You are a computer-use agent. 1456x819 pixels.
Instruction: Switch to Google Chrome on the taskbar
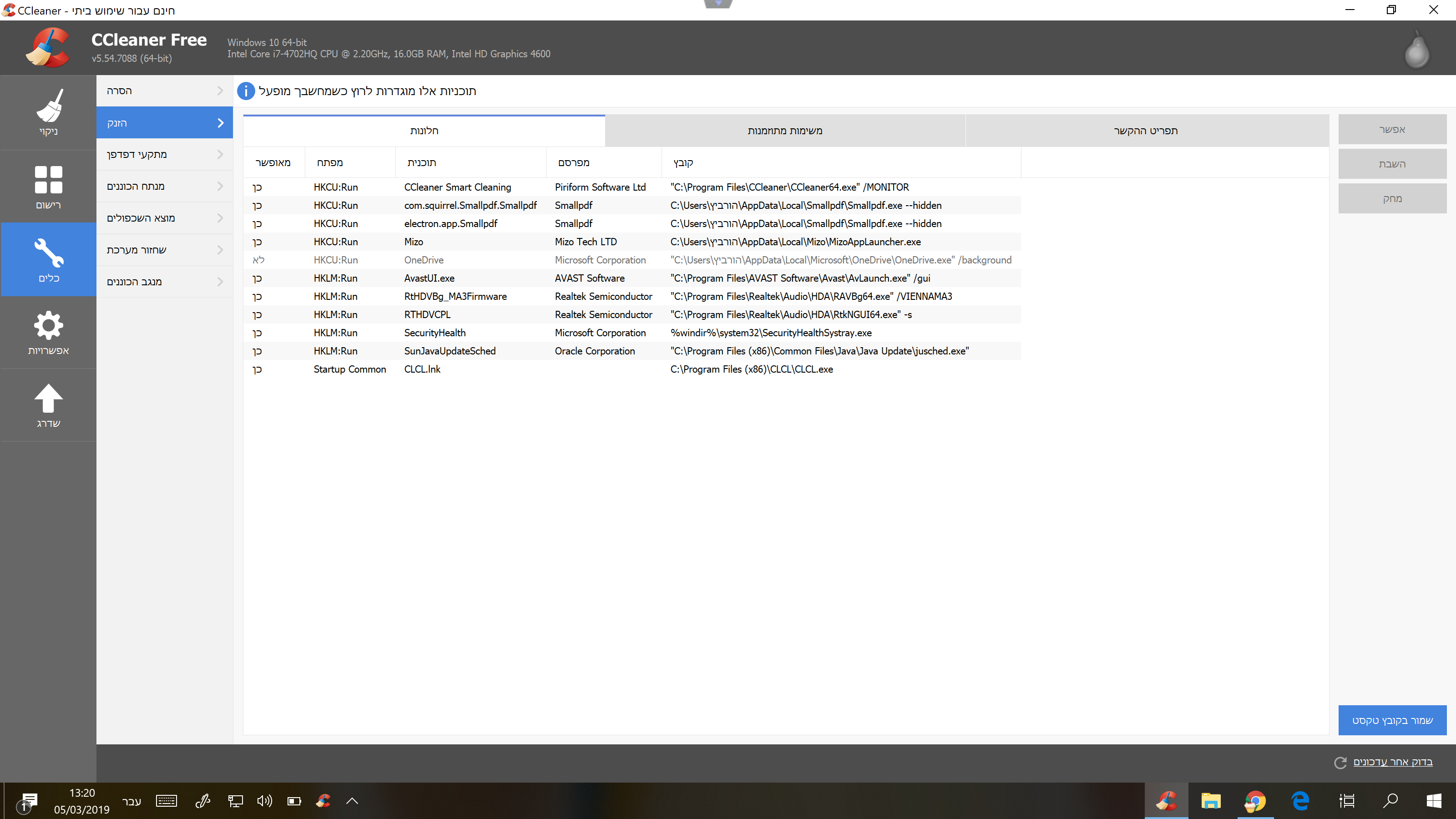pyautogui.click(x=1255, y=801)
